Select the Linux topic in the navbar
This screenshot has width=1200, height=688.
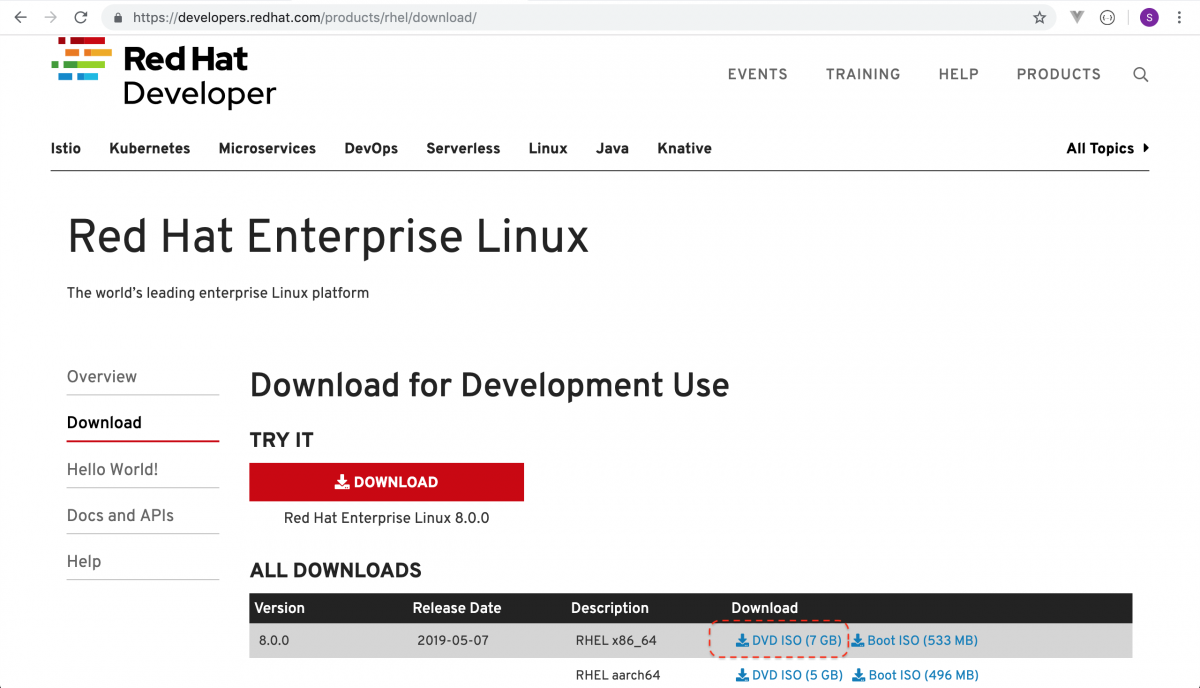click(x=547, y=148)
